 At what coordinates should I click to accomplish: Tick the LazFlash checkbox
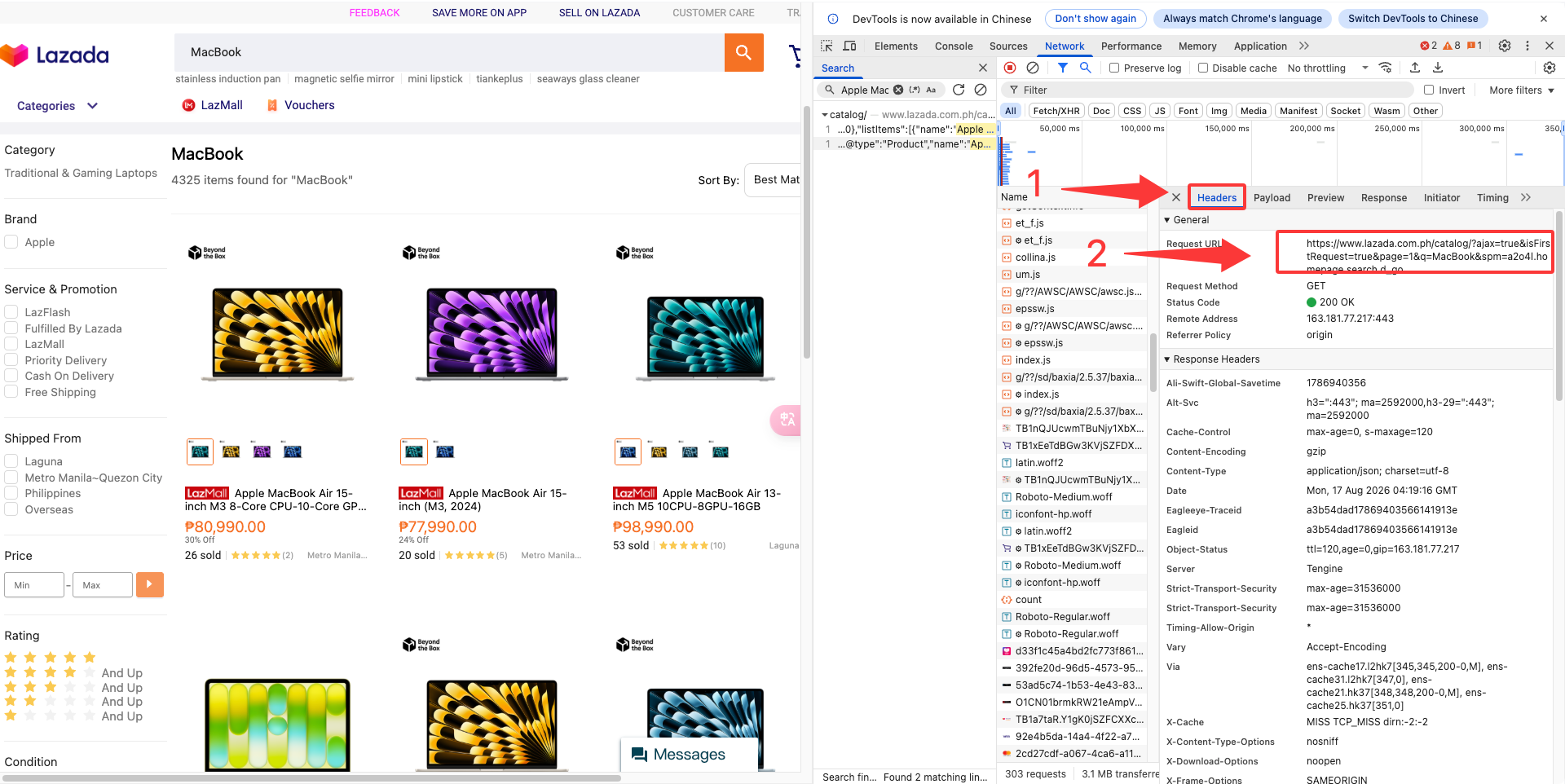(x=11, y=311)
